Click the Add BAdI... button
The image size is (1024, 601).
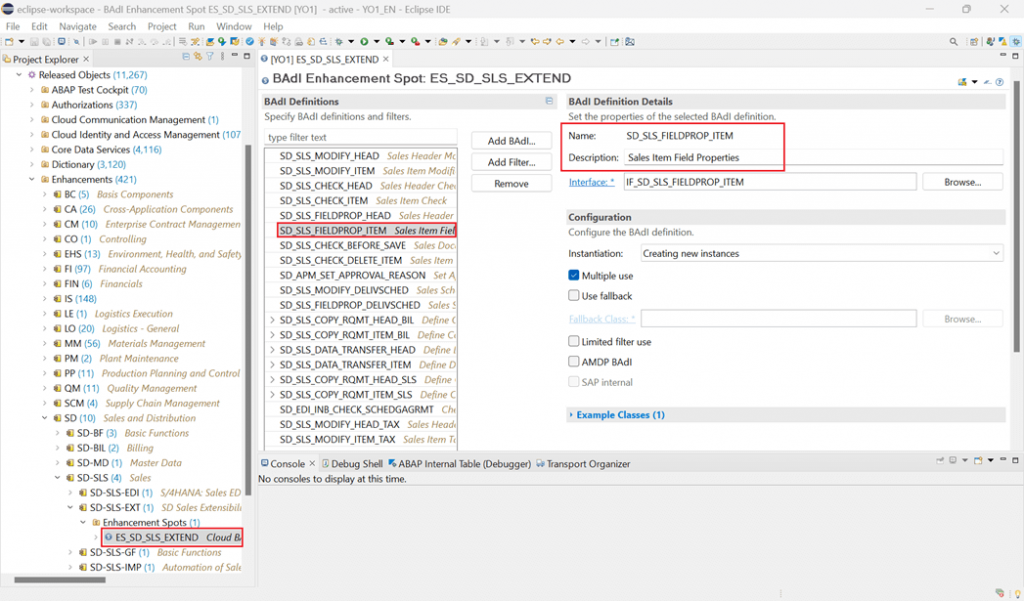pos(511,141)
